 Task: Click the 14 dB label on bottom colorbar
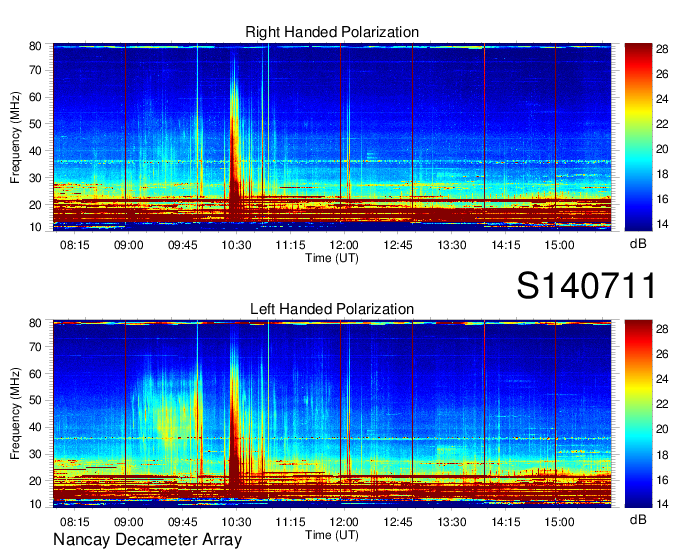pos(662,504)
